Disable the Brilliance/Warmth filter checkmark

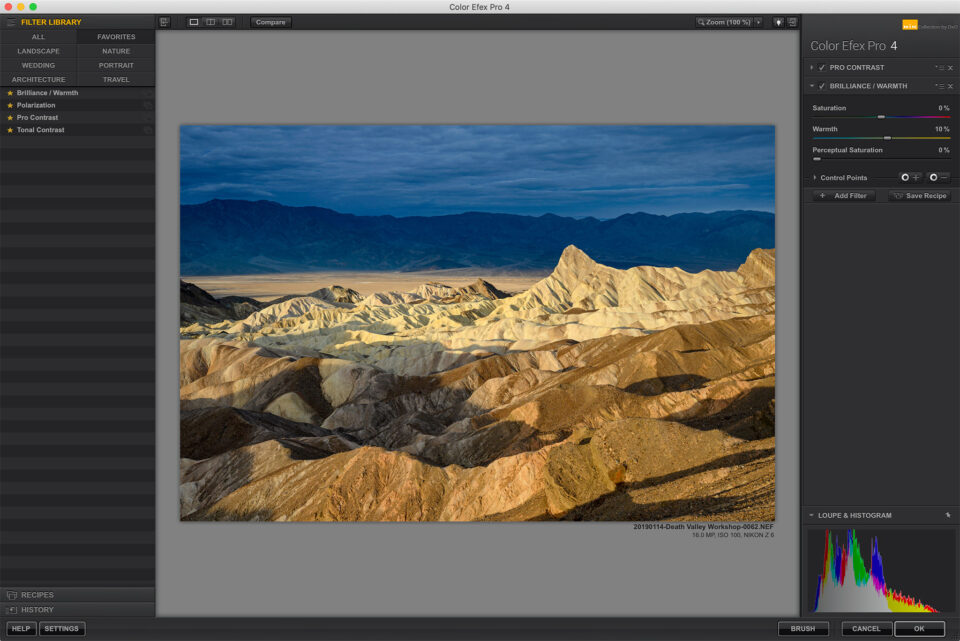pos(821,86)
